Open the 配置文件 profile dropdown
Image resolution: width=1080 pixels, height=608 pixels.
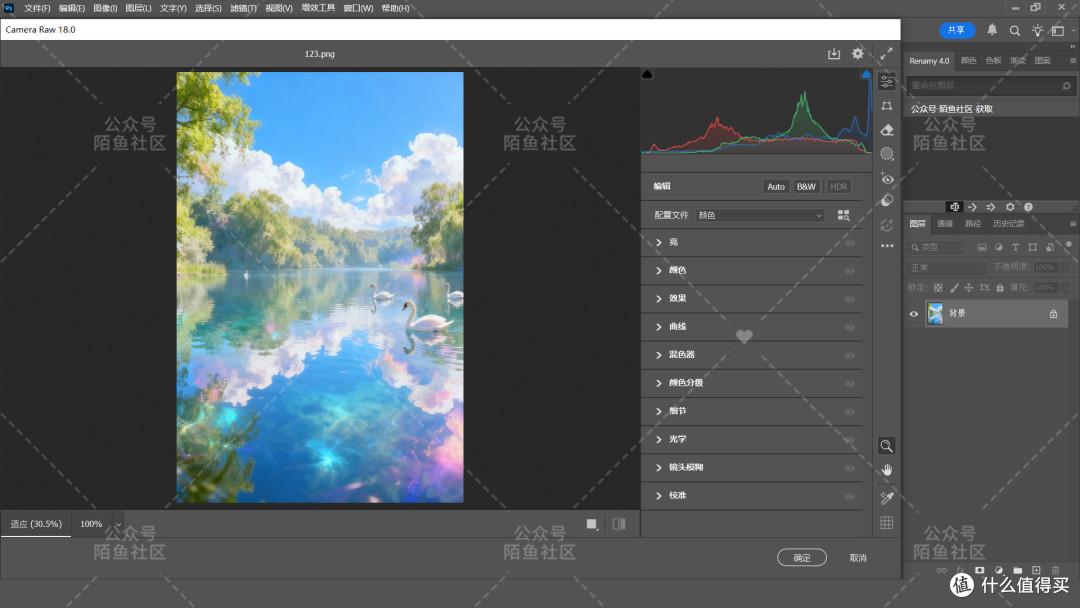tap(760, 216)
